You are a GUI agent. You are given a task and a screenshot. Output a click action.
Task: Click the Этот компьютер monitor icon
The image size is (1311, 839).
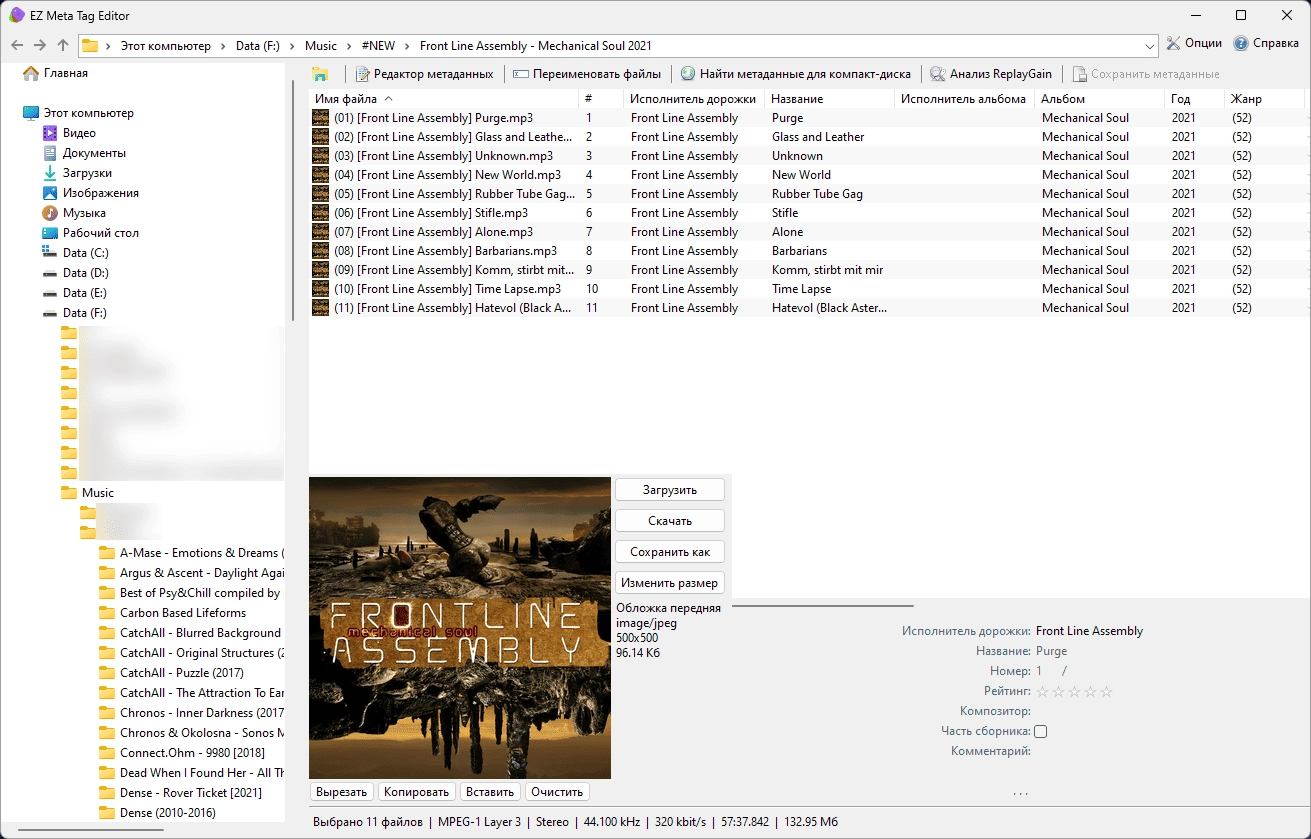31,113
